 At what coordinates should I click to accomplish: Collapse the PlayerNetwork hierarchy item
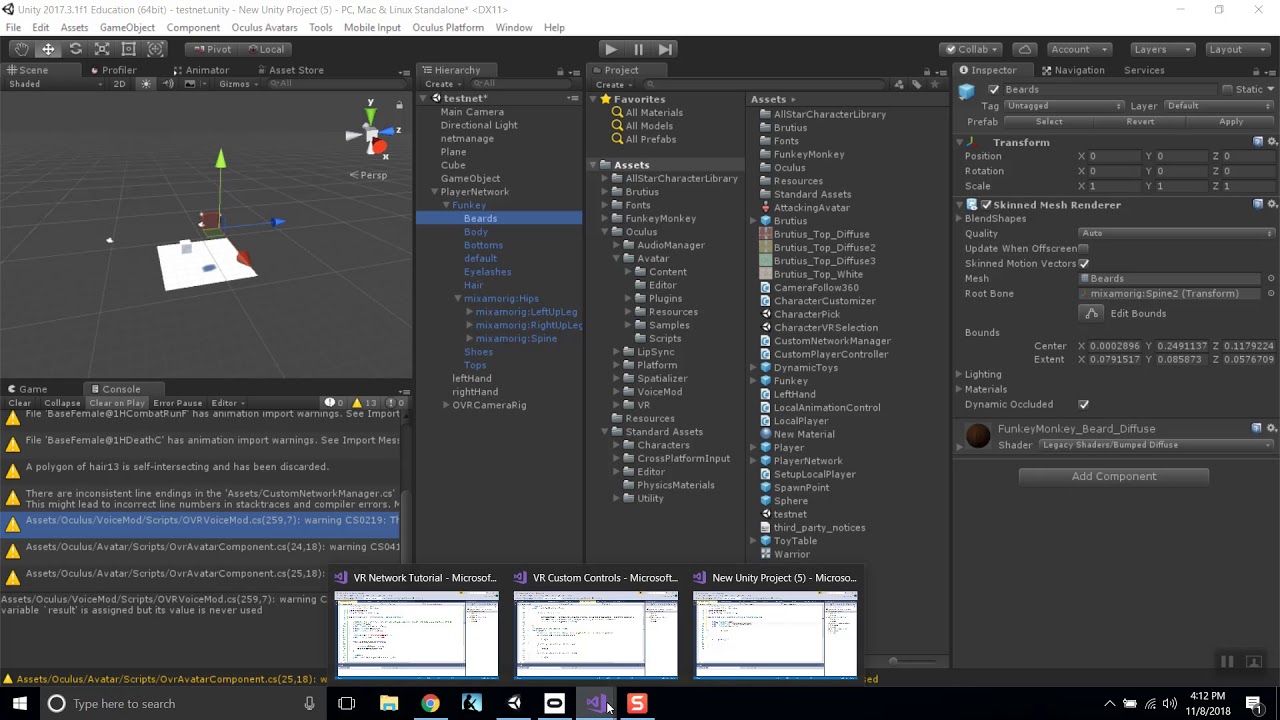(434, 192)
